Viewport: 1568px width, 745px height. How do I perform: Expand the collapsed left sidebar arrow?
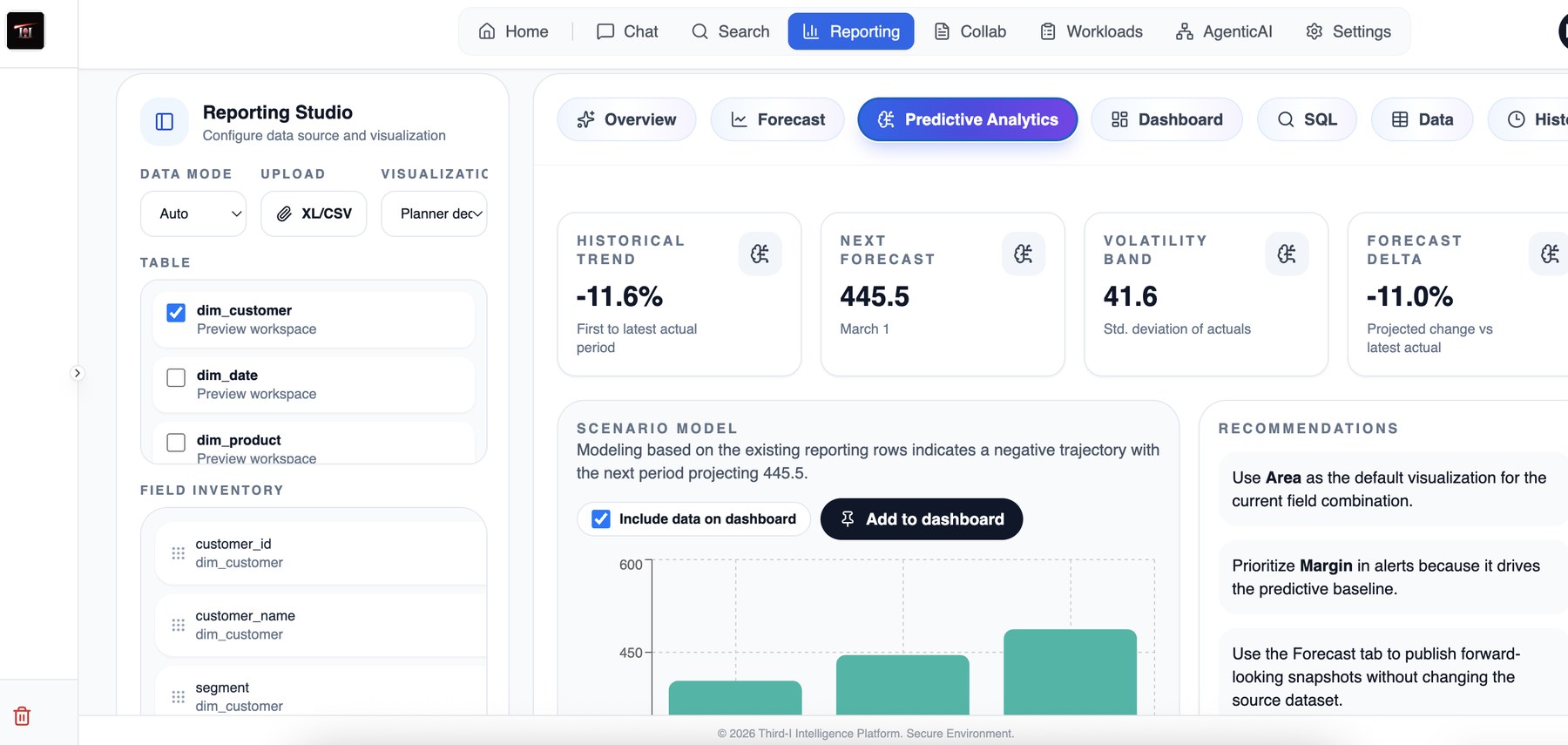point(77,373)
